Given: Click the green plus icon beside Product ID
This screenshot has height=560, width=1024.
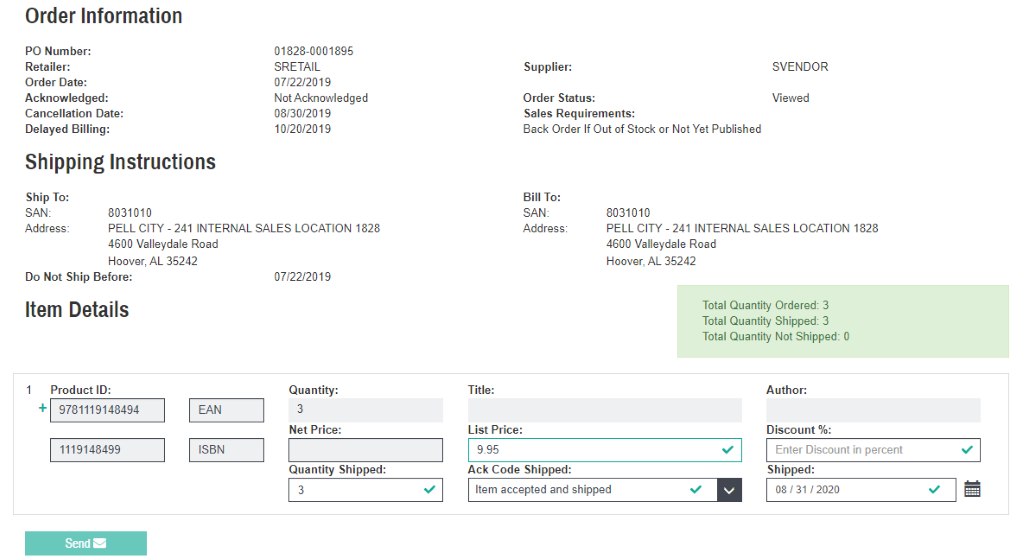Looking at the screenshot, I should 42,409.
